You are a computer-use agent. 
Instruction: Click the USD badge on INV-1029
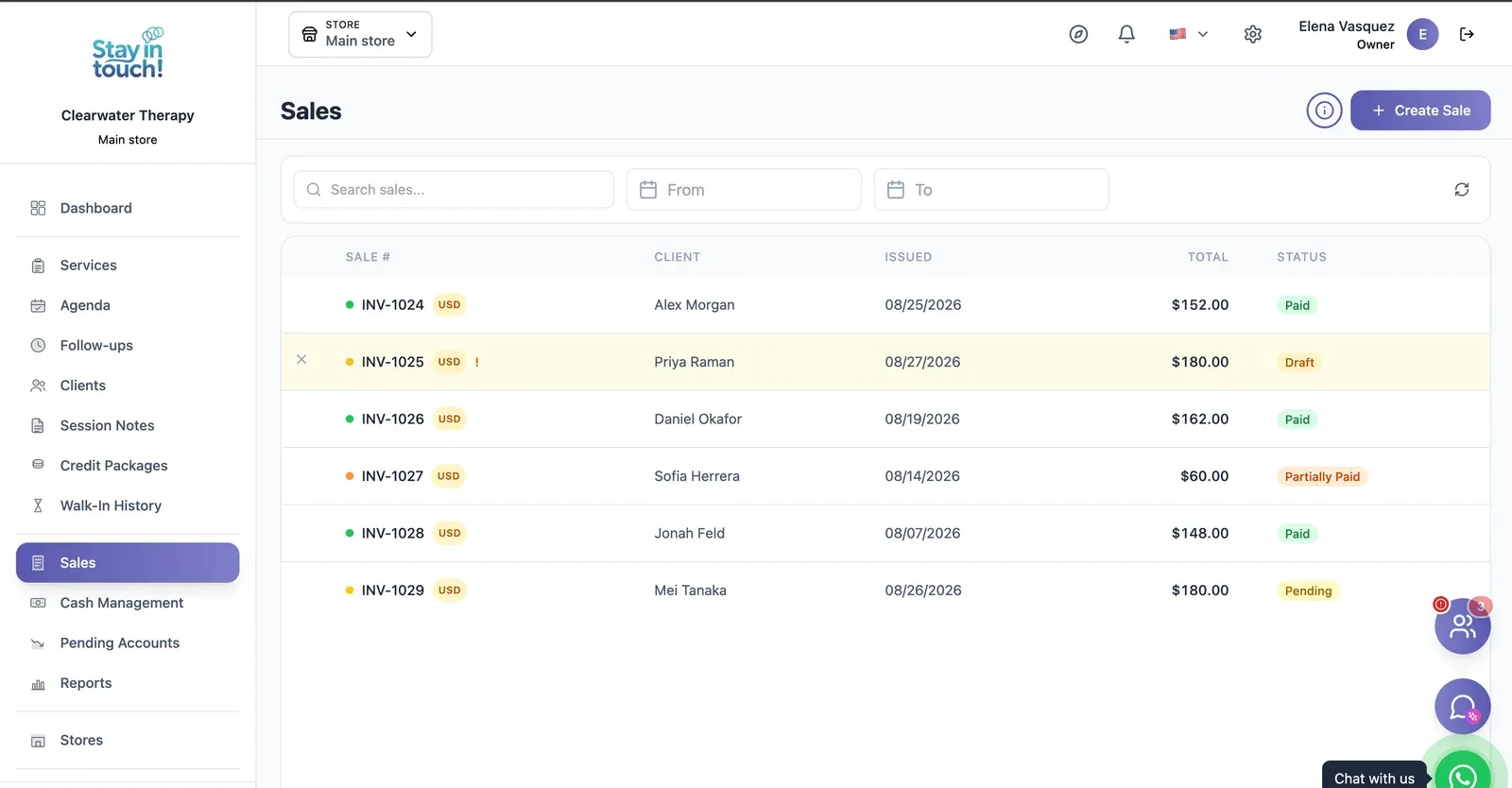(x=449, y=591)
